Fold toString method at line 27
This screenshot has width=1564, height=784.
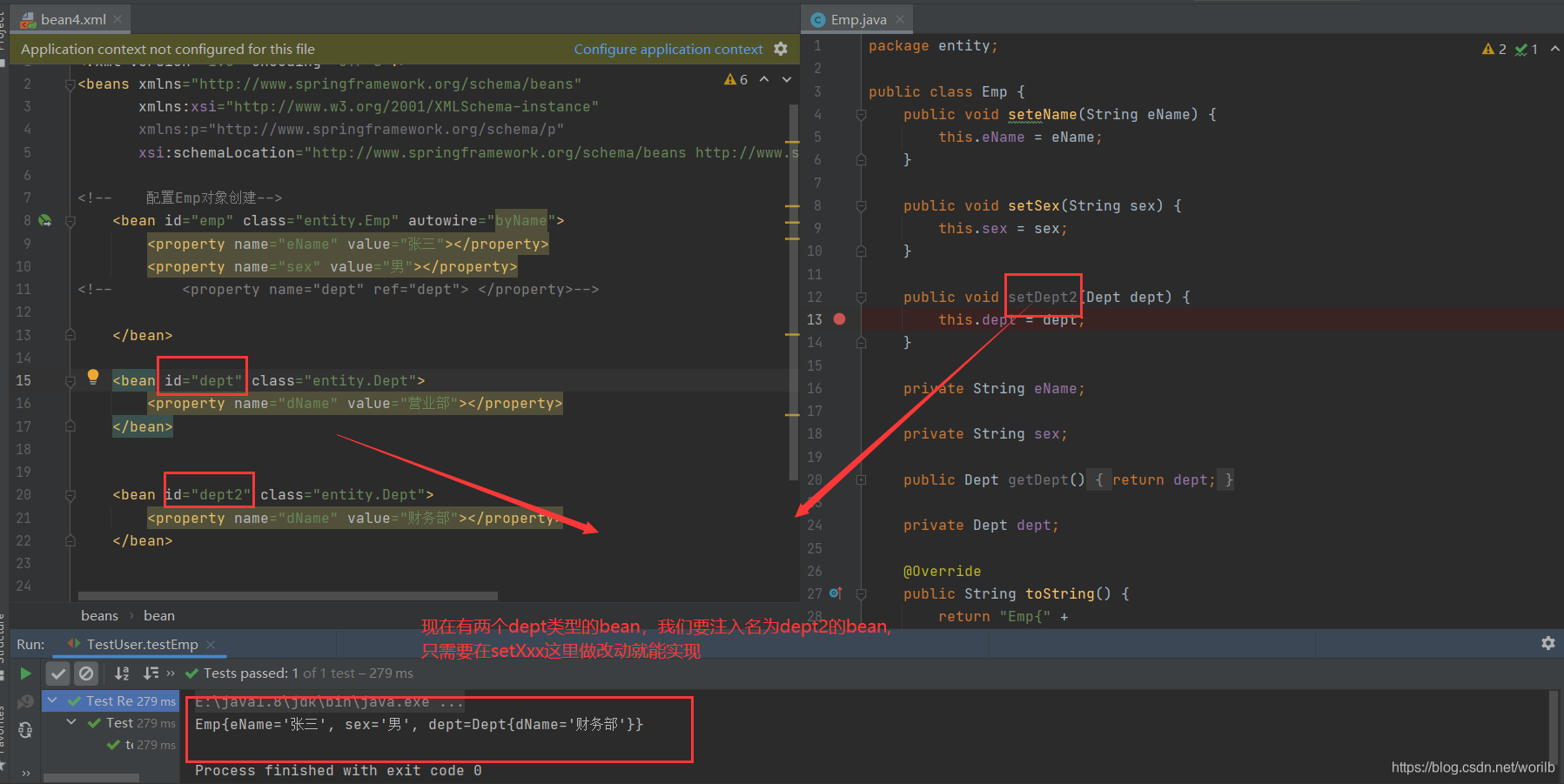861,594
